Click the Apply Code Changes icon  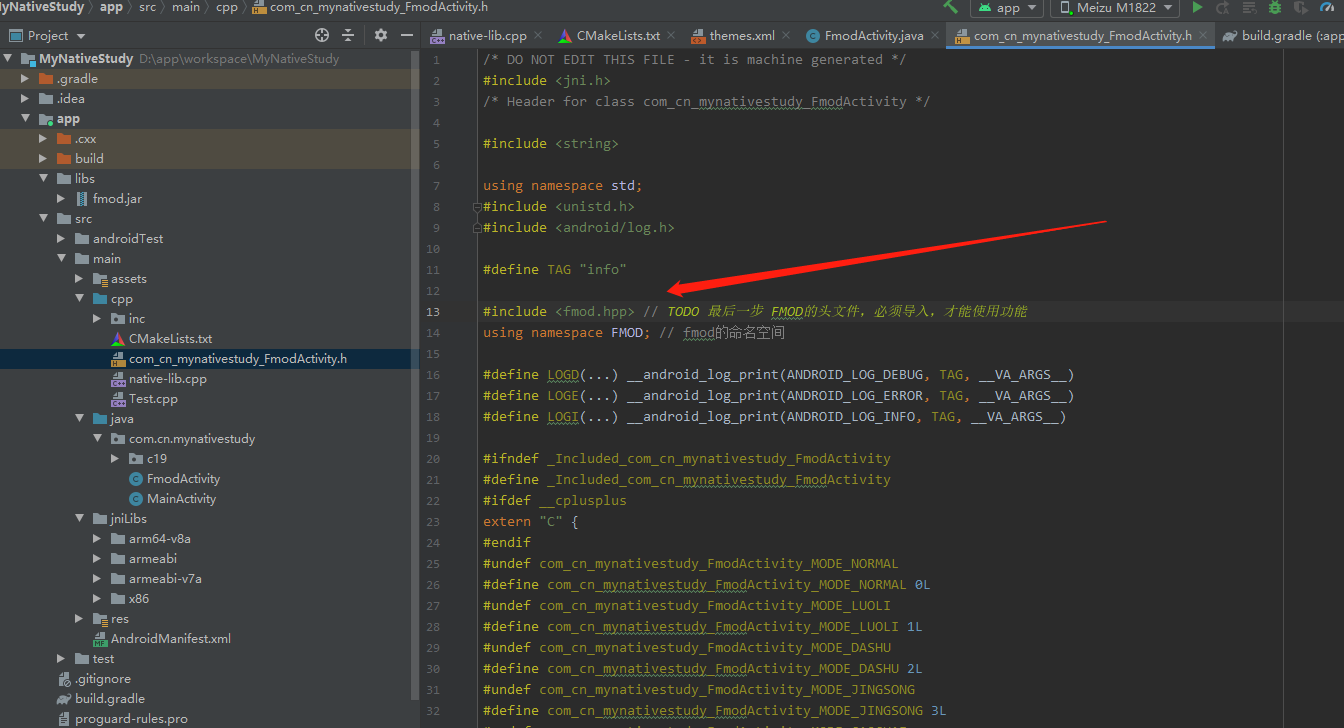(1249, 7)
